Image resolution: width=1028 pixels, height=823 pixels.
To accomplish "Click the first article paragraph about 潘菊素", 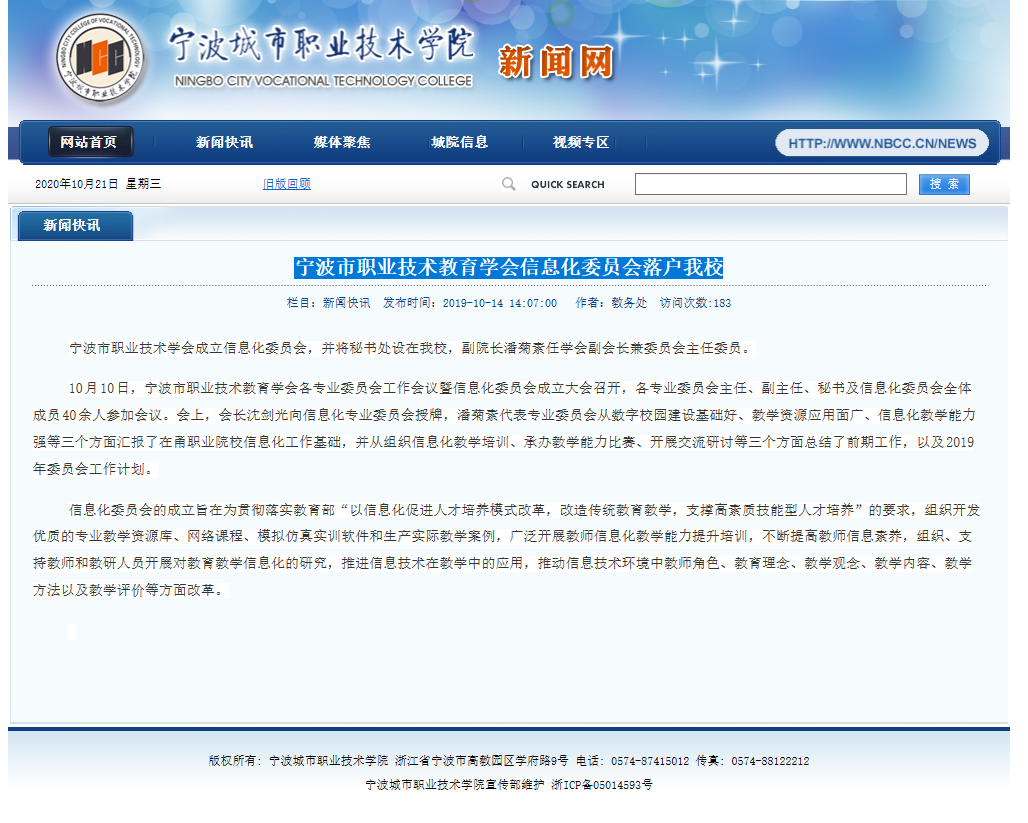I will (x=412, y=348).
